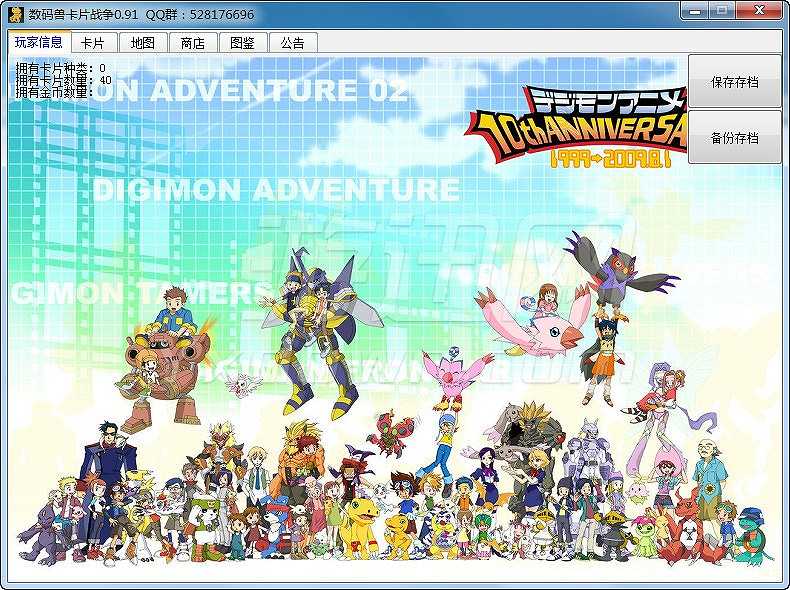Click the 备份存档 button
Viewport: 790px width, 590px height.
click(x=735, y=138)
